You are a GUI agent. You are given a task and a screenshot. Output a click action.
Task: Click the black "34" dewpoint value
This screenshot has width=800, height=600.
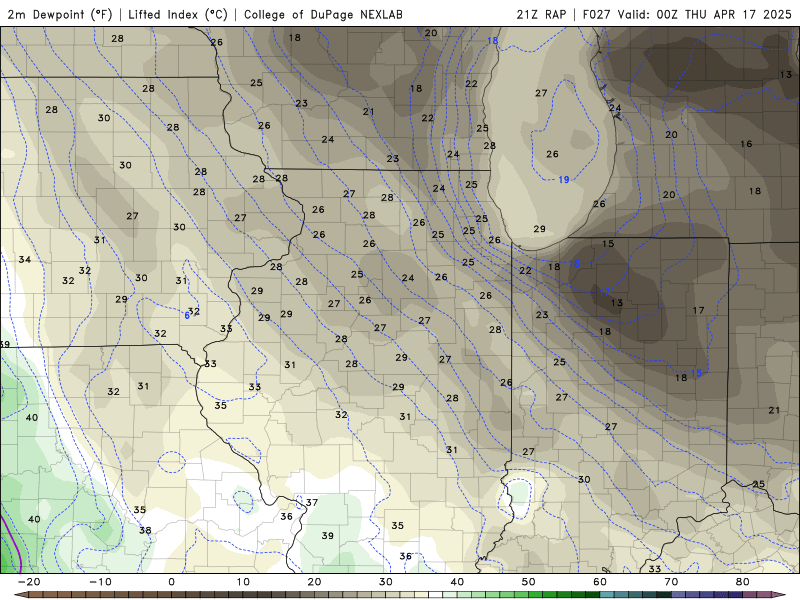click(x=24, y=260)
